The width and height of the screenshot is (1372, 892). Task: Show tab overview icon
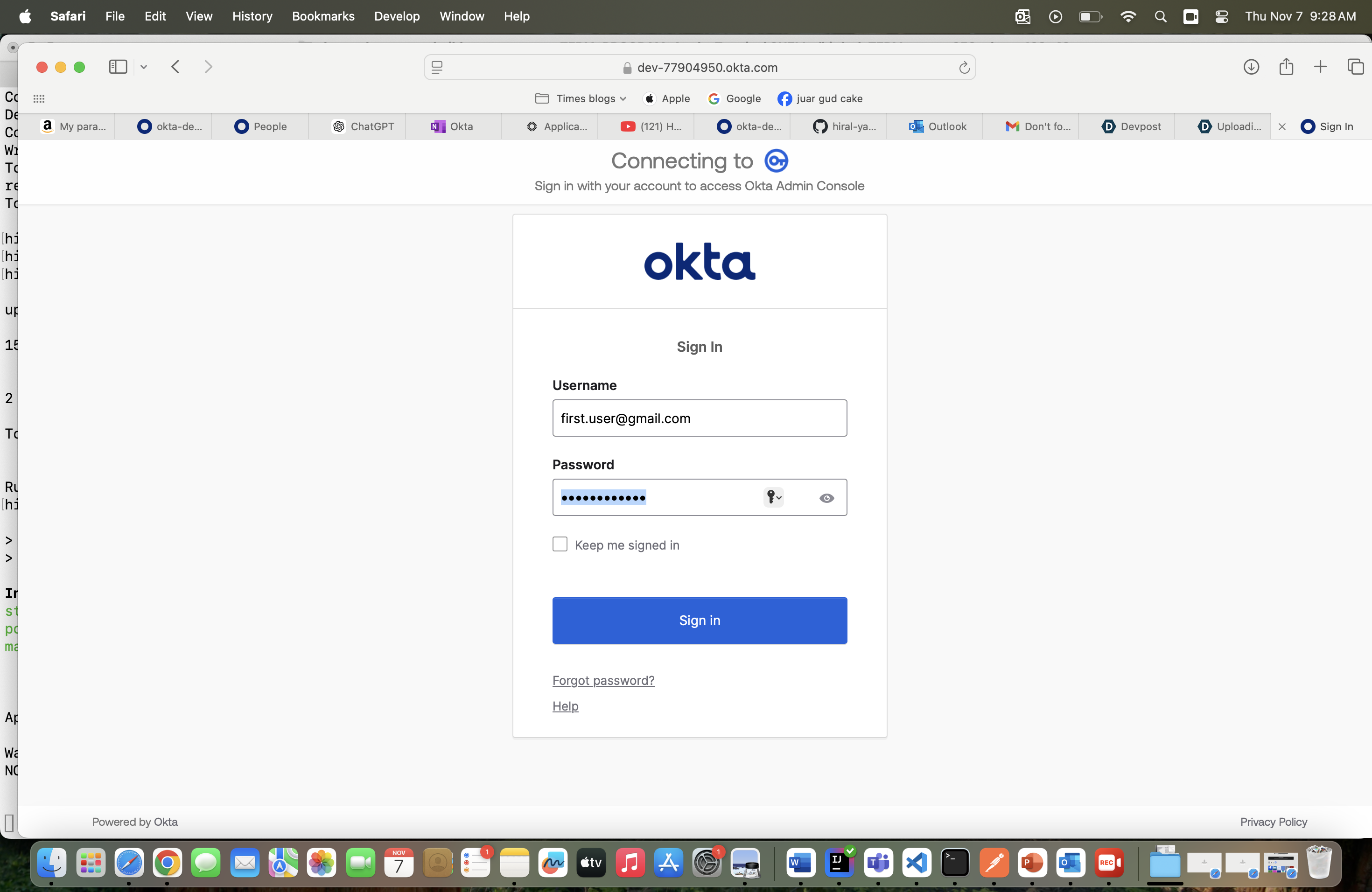tap(1355, 67)
